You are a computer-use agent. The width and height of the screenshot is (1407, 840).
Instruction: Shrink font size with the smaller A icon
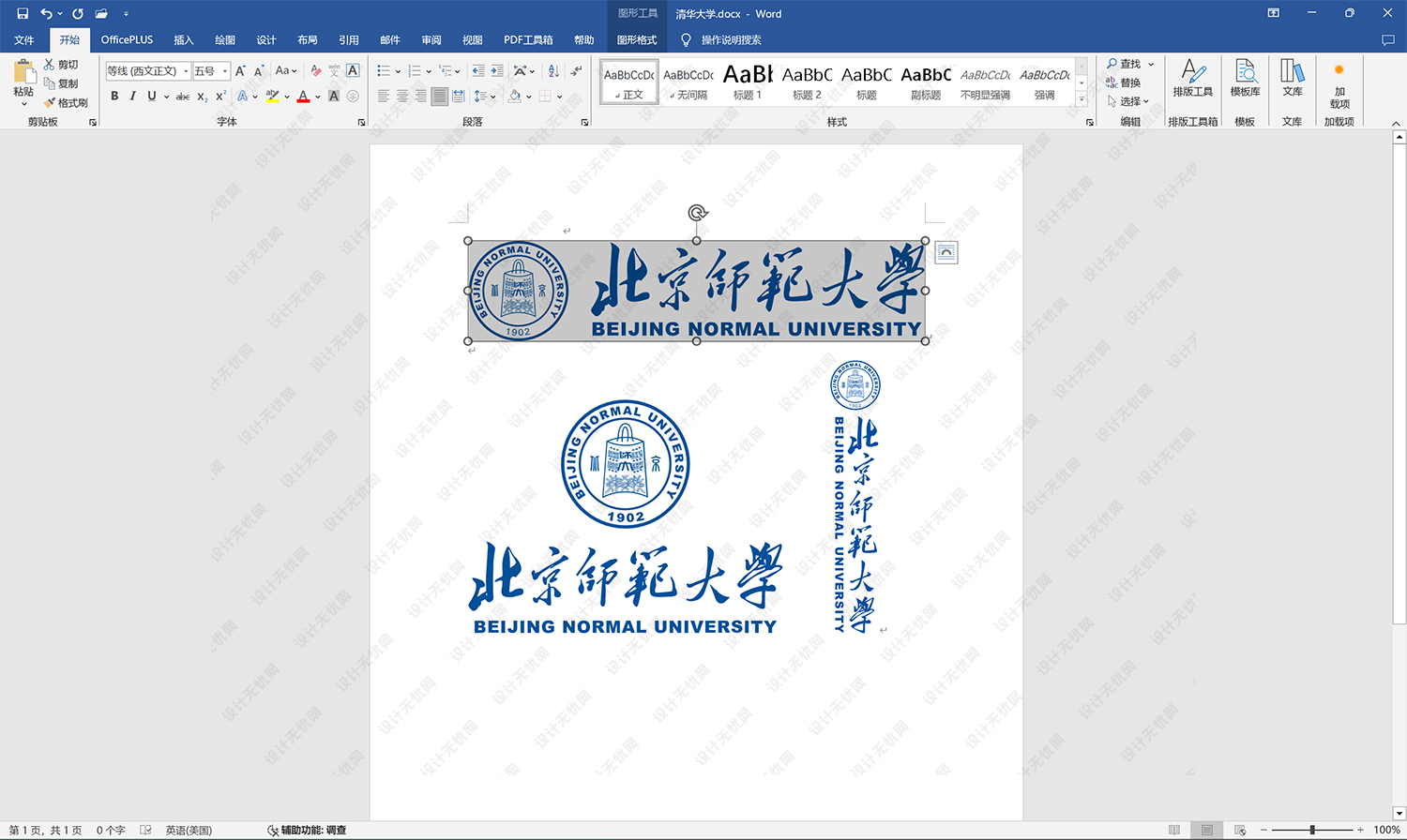[x=259, y=70]
